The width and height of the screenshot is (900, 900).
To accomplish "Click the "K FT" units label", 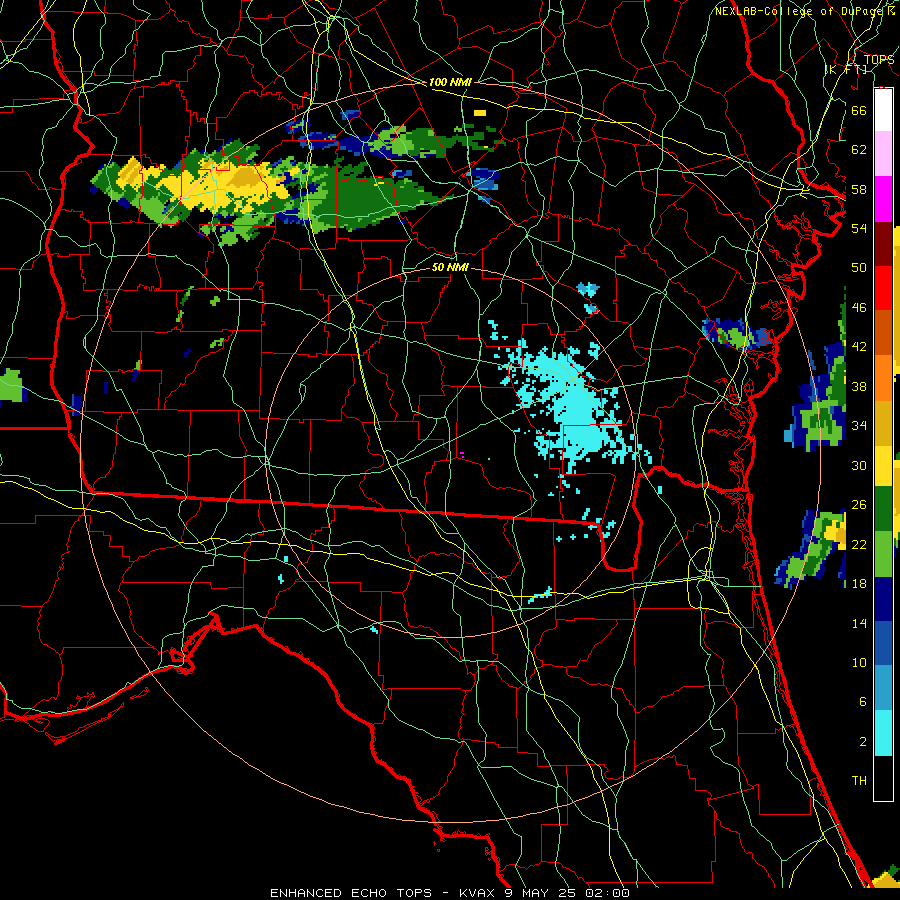I will pyautogui.click(x=845, y=69).
